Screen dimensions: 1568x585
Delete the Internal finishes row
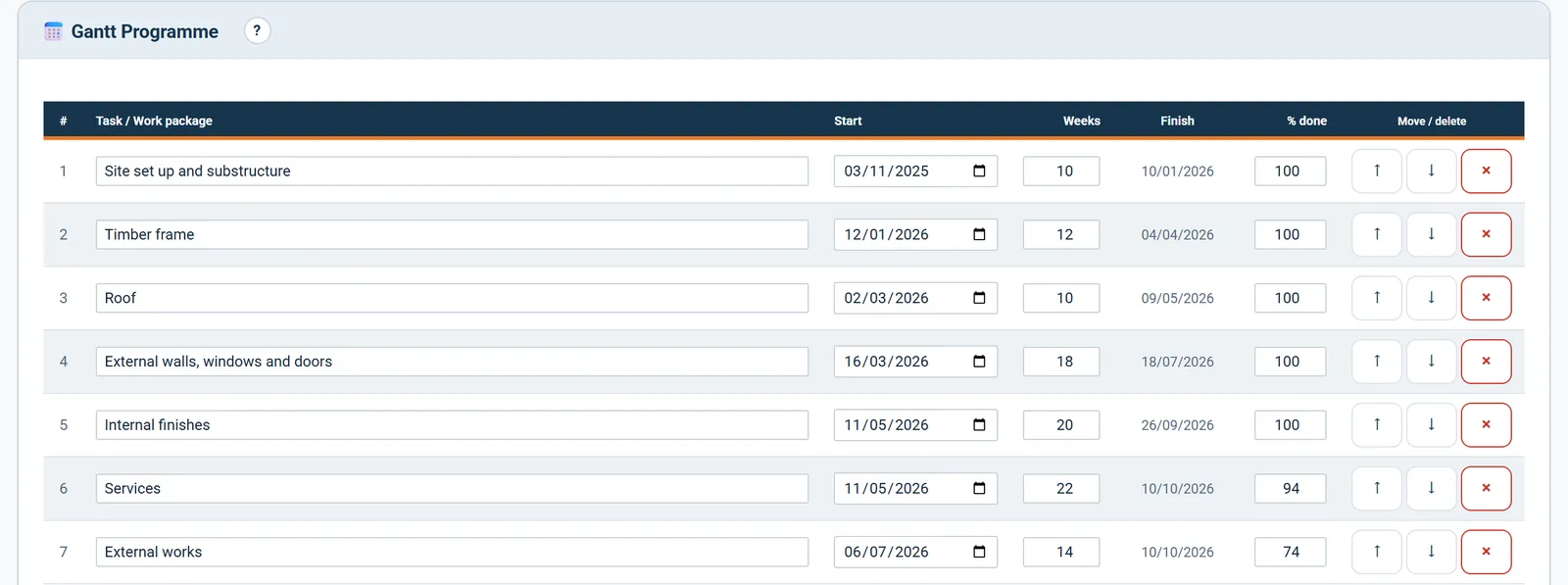[x=1486, y=424]
